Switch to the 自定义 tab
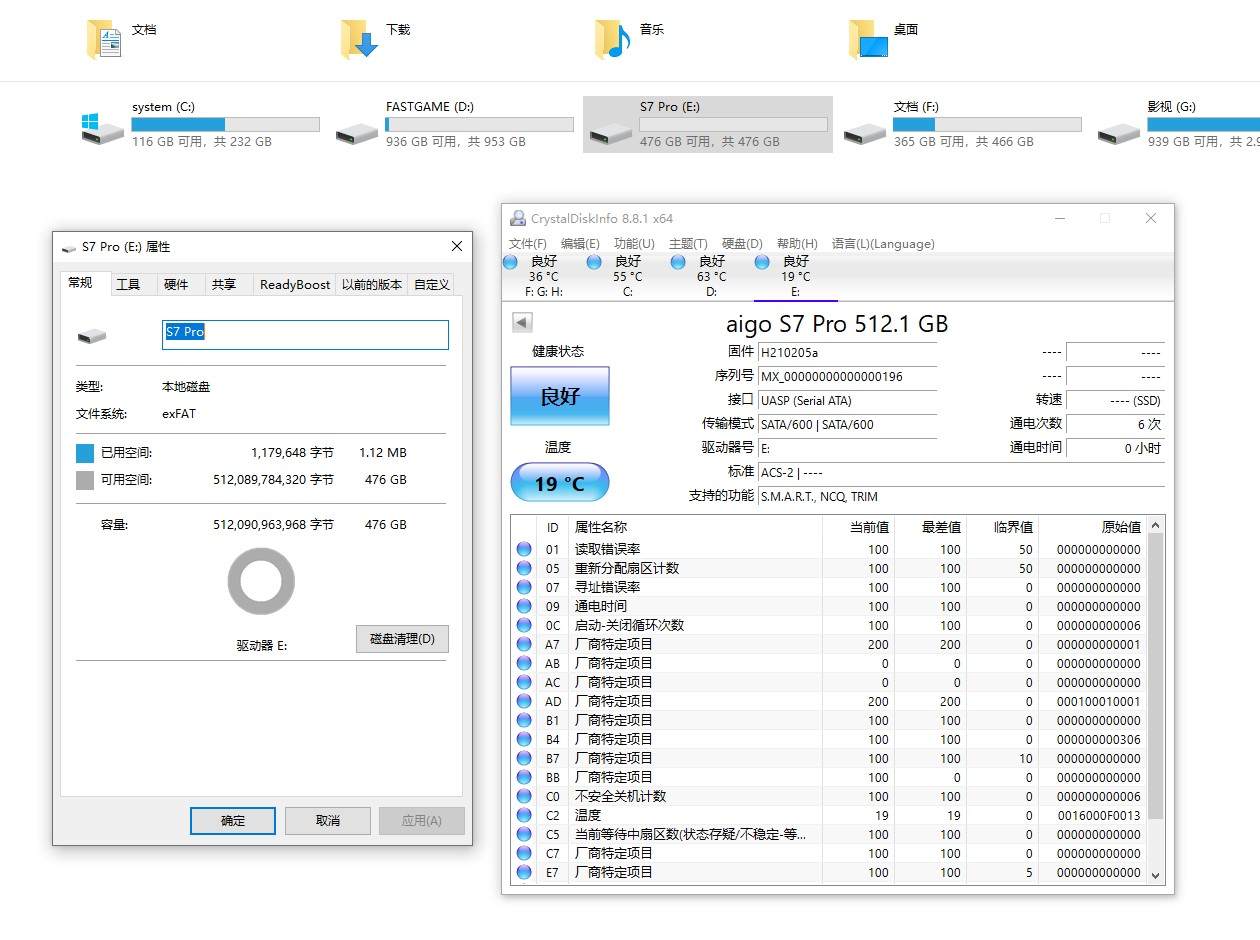Image resolution: width=1260 pixels, height=940 pixels. tap(431, 284)
